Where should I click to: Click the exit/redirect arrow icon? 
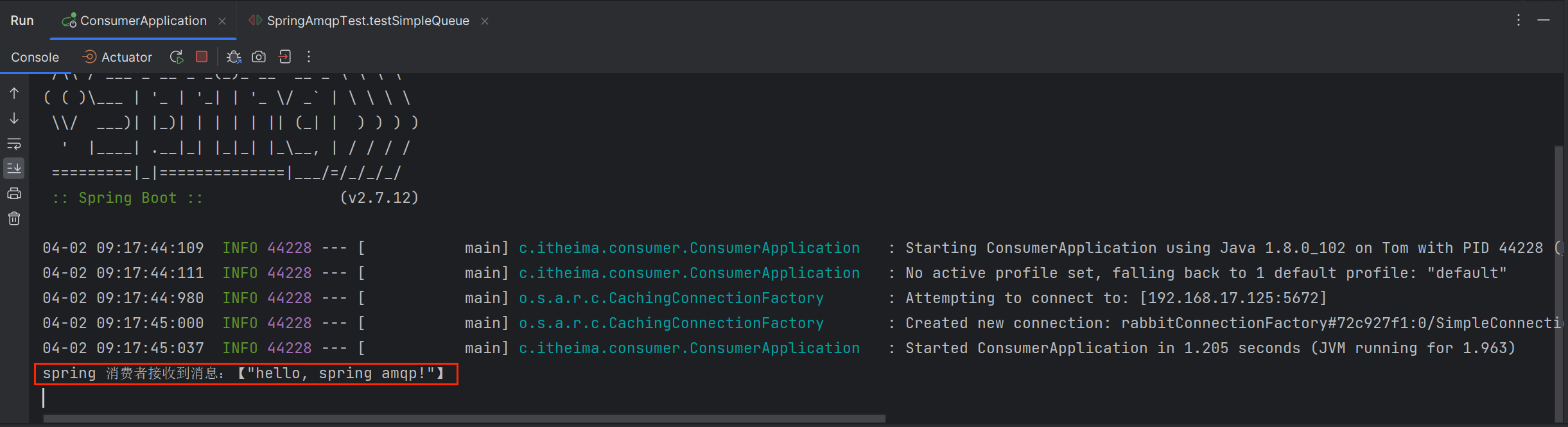pyautogui.click(x=284, y=57)
